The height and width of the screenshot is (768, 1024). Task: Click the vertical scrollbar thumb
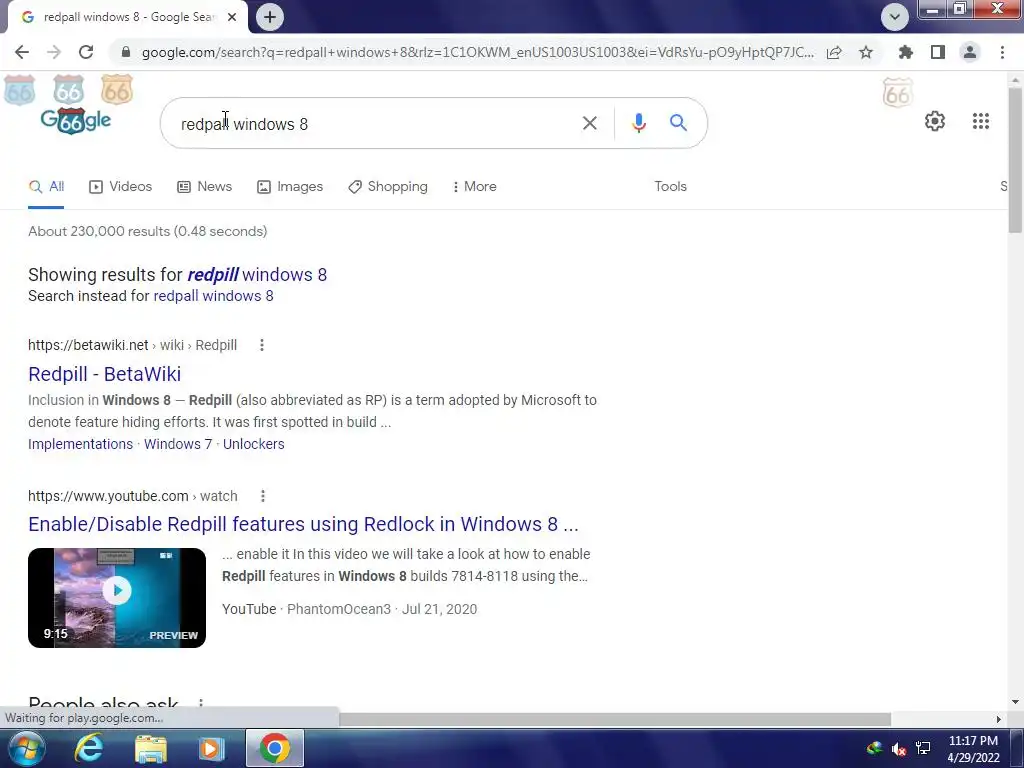(x=1015, y=159)
